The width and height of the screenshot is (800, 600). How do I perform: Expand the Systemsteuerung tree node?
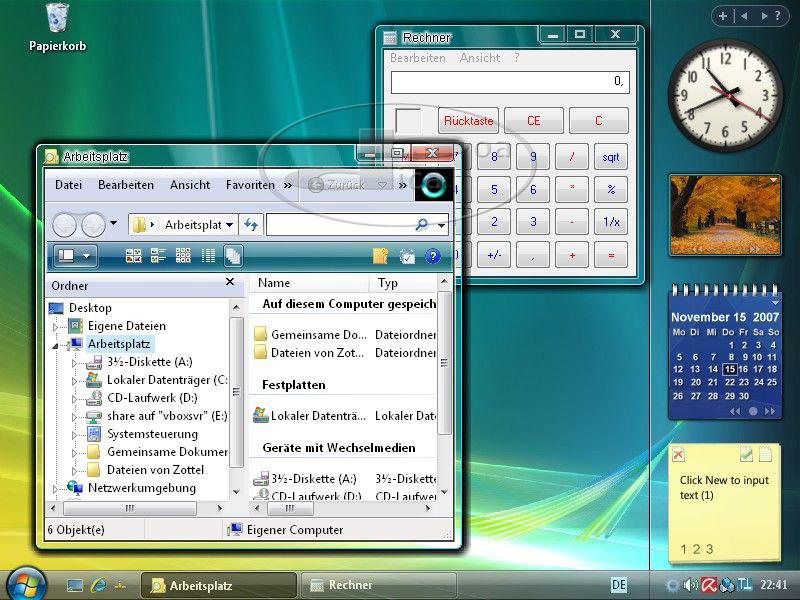(x=74, y=435)
